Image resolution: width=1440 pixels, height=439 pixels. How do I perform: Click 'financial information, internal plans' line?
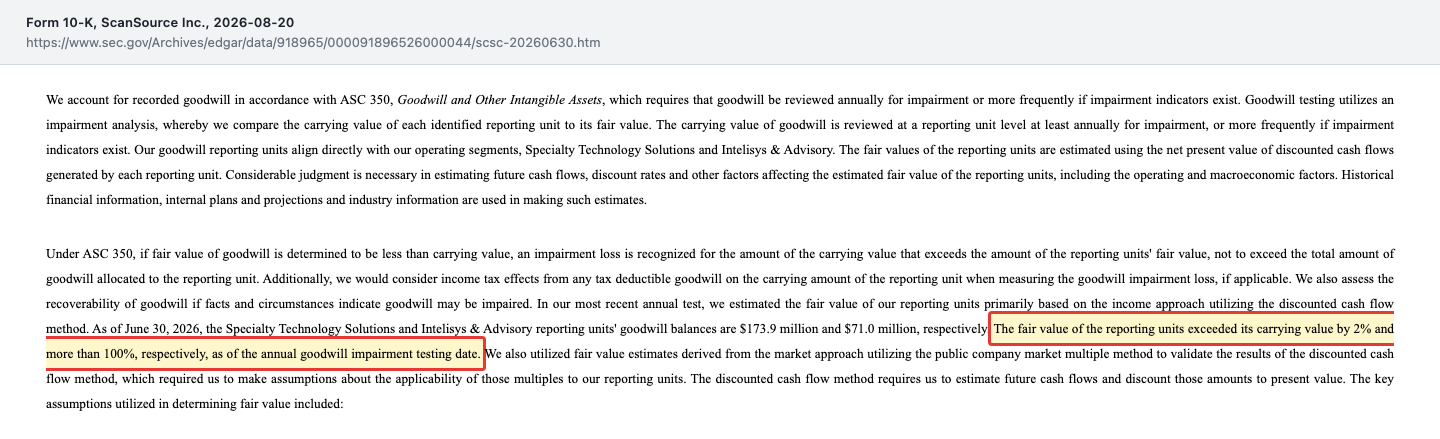pos(154,199)
